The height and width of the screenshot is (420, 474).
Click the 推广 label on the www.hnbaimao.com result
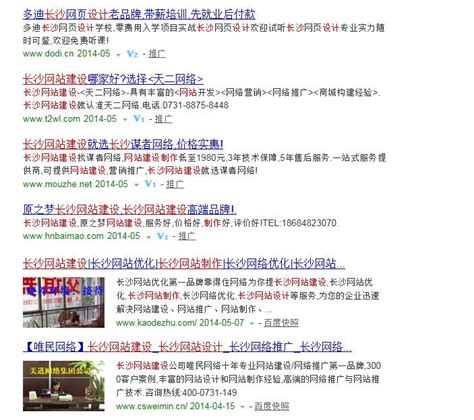point(187,236)
